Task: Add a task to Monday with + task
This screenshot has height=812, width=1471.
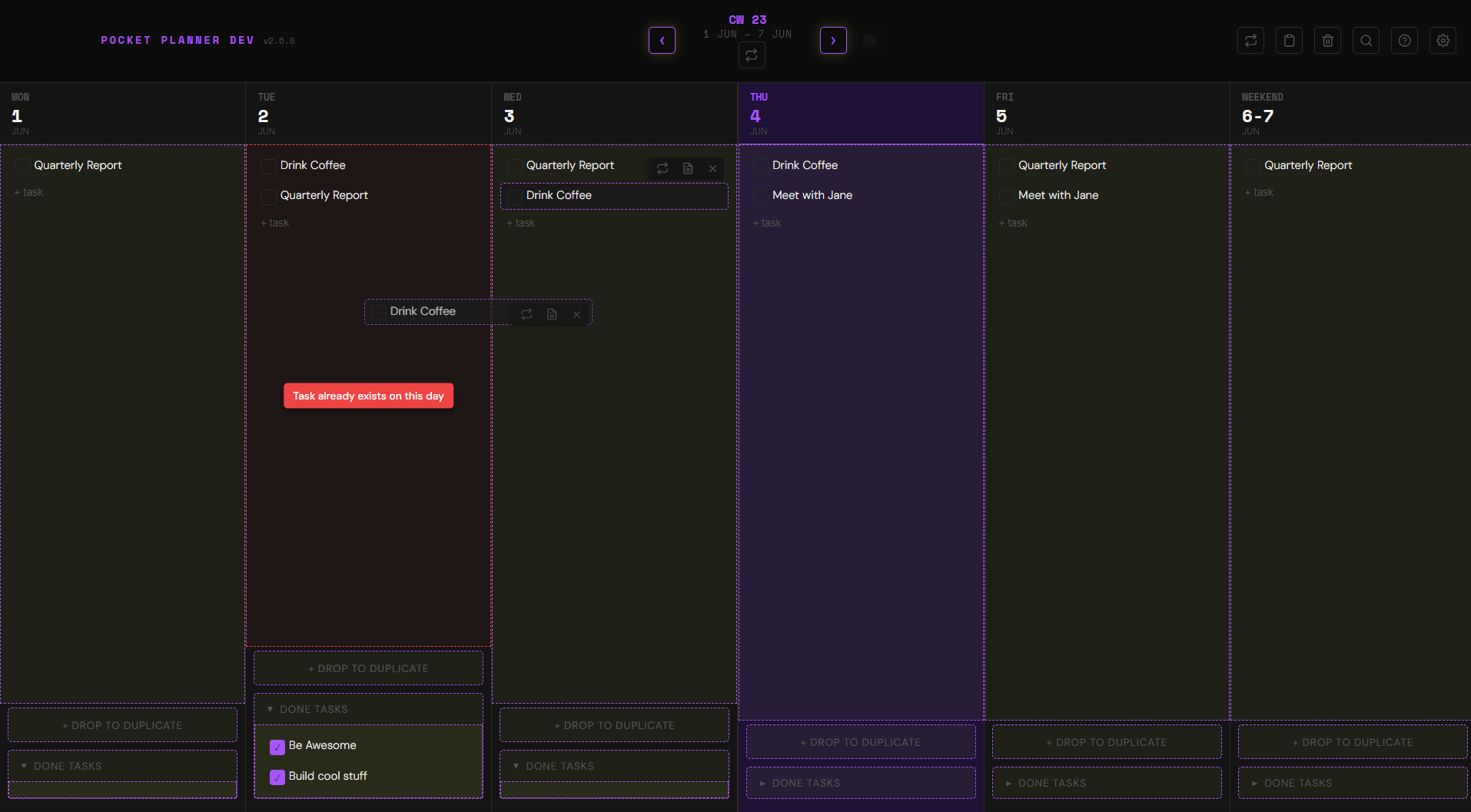Action: (29, 192)
